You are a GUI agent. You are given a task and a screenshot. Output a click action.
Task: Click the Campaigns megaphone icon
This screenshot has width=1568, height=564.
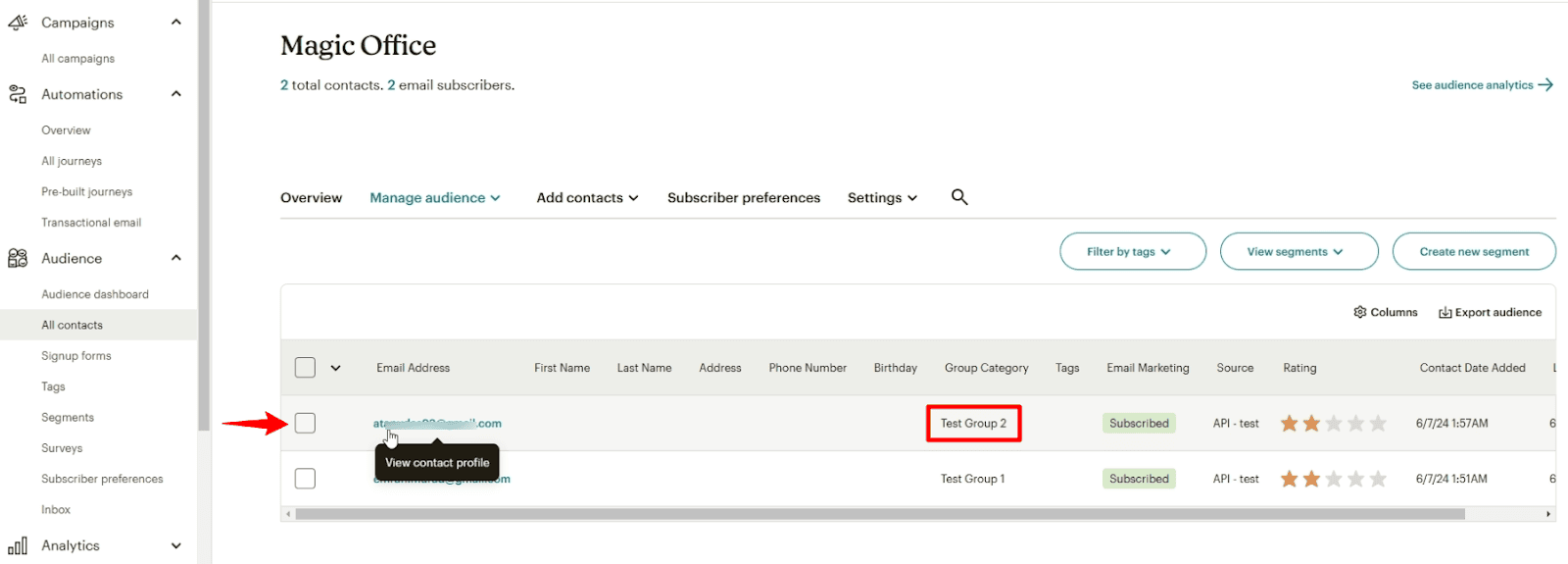tap(18, 22)
